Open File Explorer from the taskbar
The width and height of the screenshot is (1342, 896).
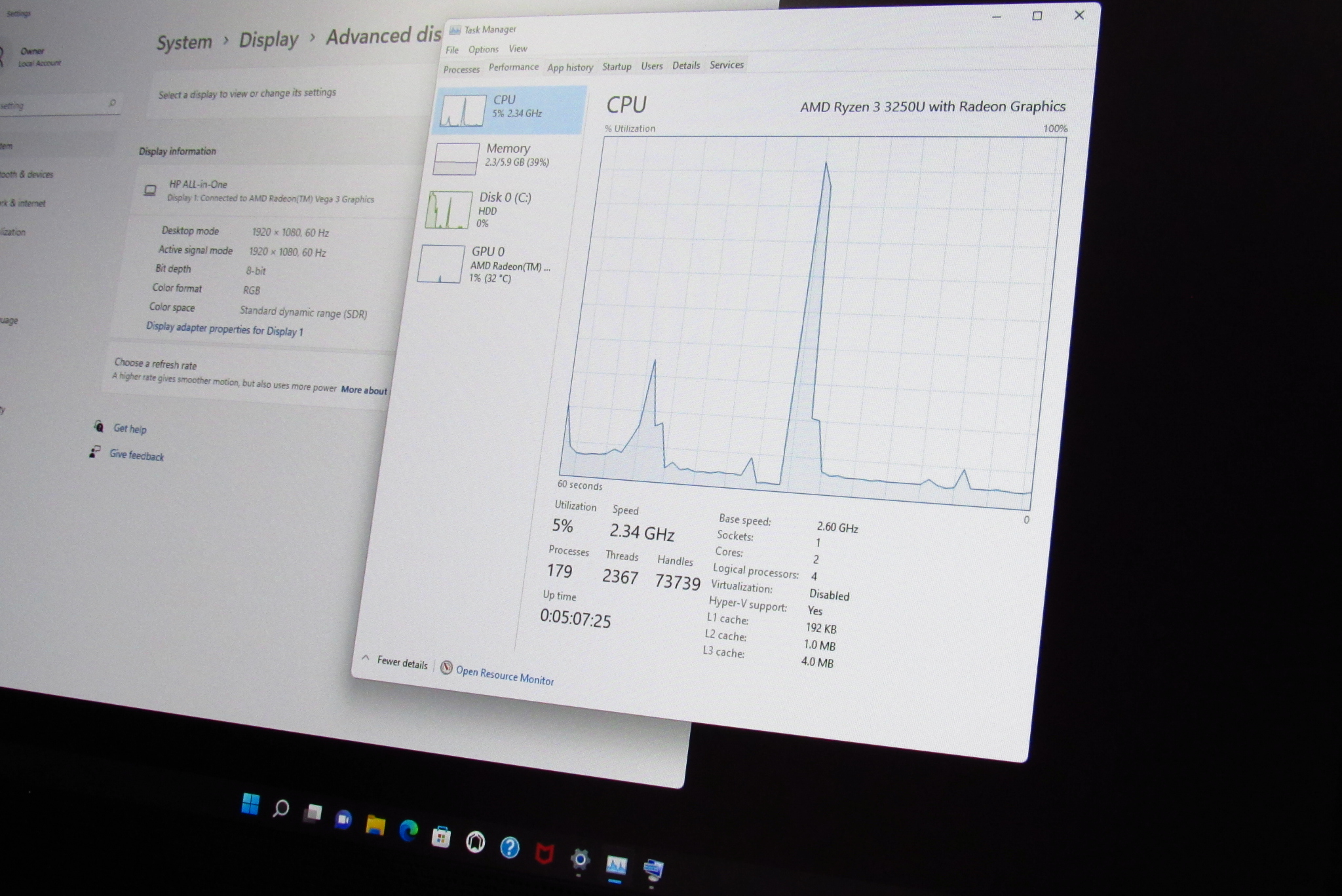375,825
